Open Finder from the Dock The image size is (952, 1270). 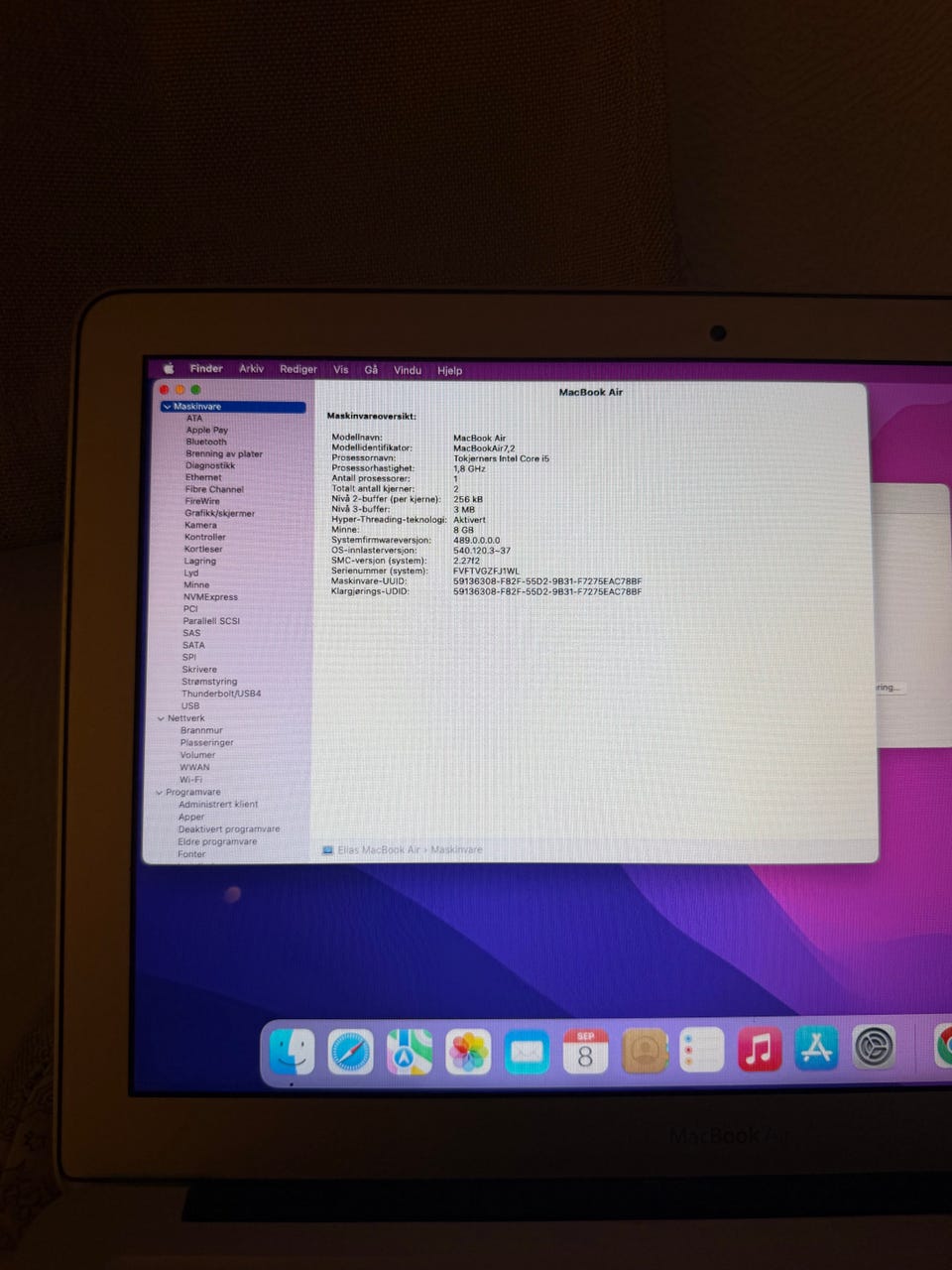pos(293,1051)
